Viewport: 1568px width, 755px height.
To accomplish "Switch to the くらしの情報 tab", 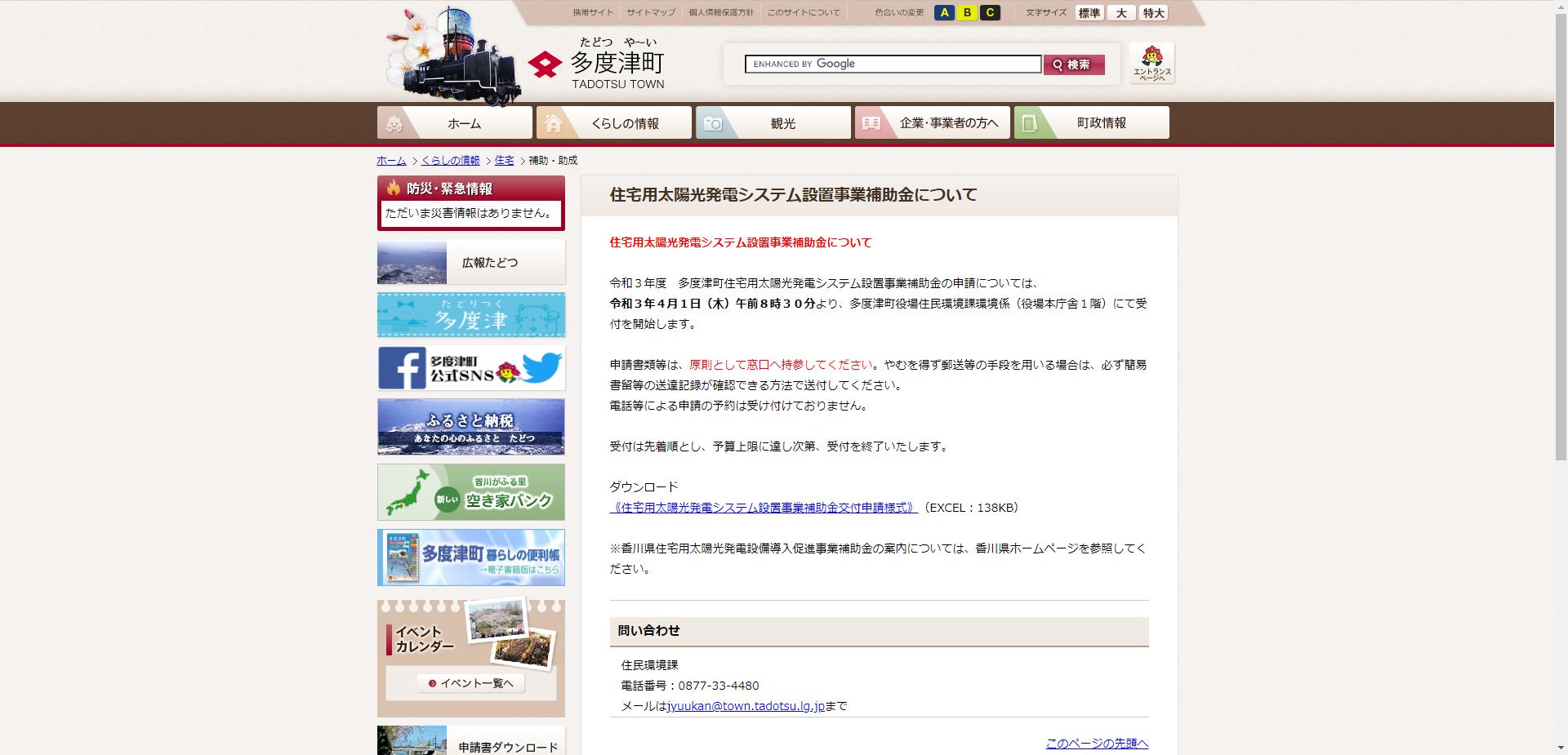I will (x=614, y=122).
